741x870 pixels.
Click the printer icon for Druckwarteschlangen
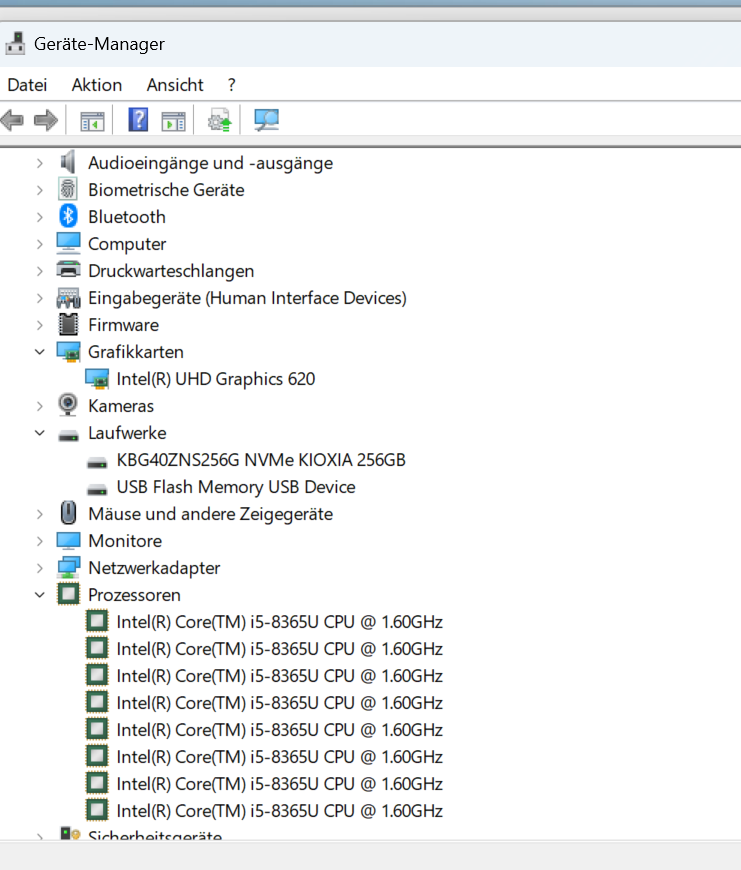pyautogui.click(x=68, y=270)
